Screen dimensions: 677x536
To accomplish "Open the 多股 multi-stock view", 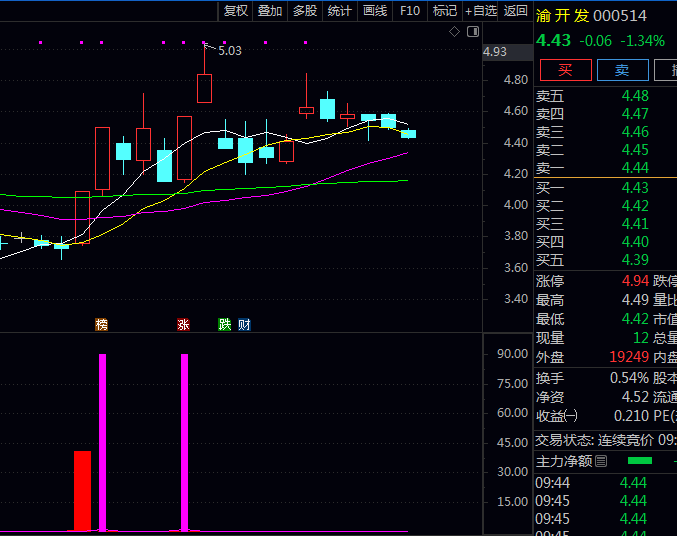I will 305,11.
